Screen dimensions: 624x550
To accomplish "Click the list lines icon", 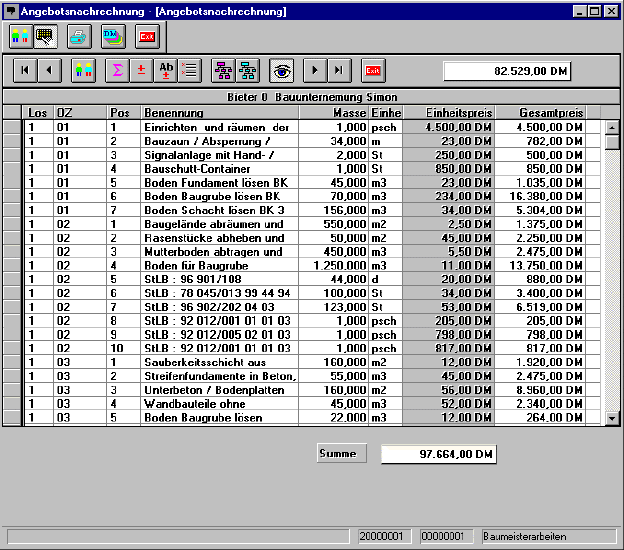I will [x=190, y=70].
